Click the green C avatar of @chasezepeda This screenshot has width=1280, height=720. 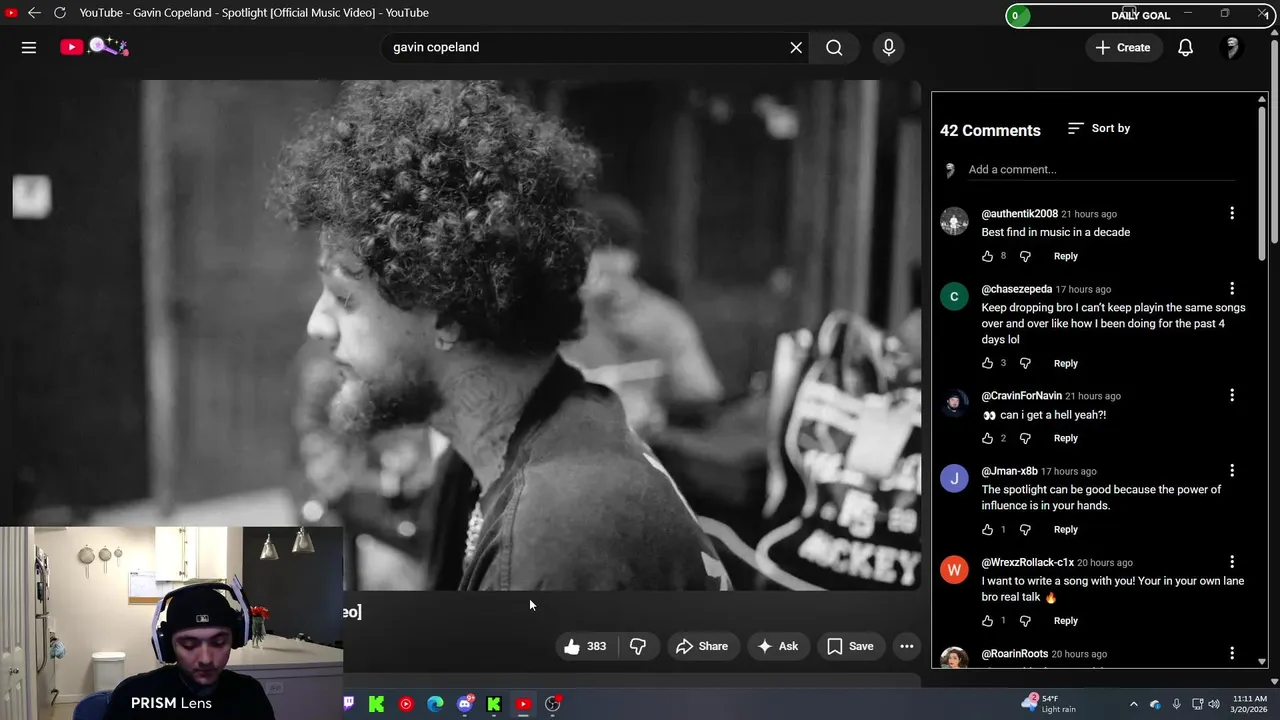tap(954, 296)
